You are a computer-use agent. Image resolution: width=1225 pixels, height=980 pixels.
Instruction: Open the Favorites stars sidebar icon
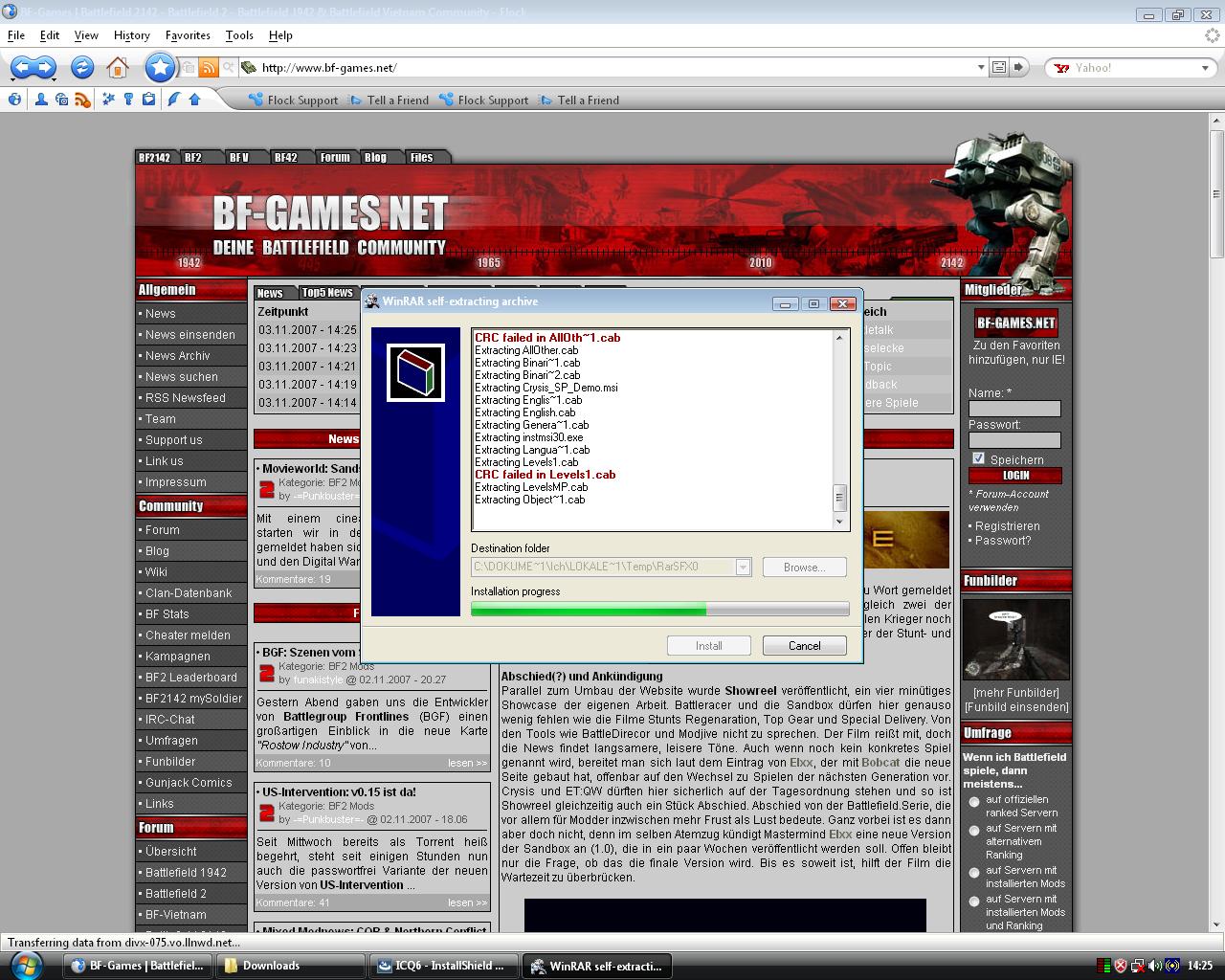108,100
